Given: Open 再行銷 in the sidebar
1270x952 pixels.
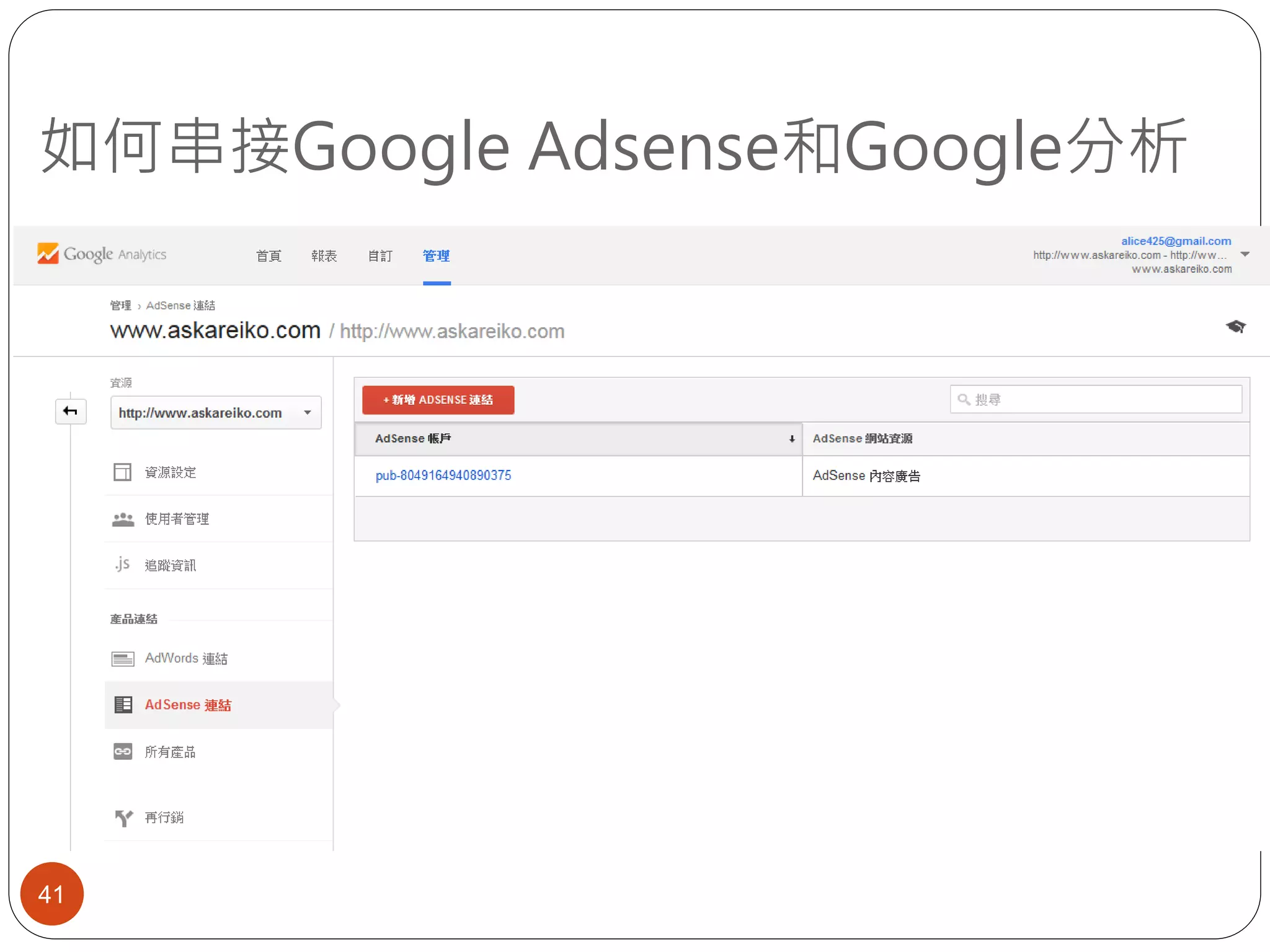Looking at the screenshot, I should point(164,818).
